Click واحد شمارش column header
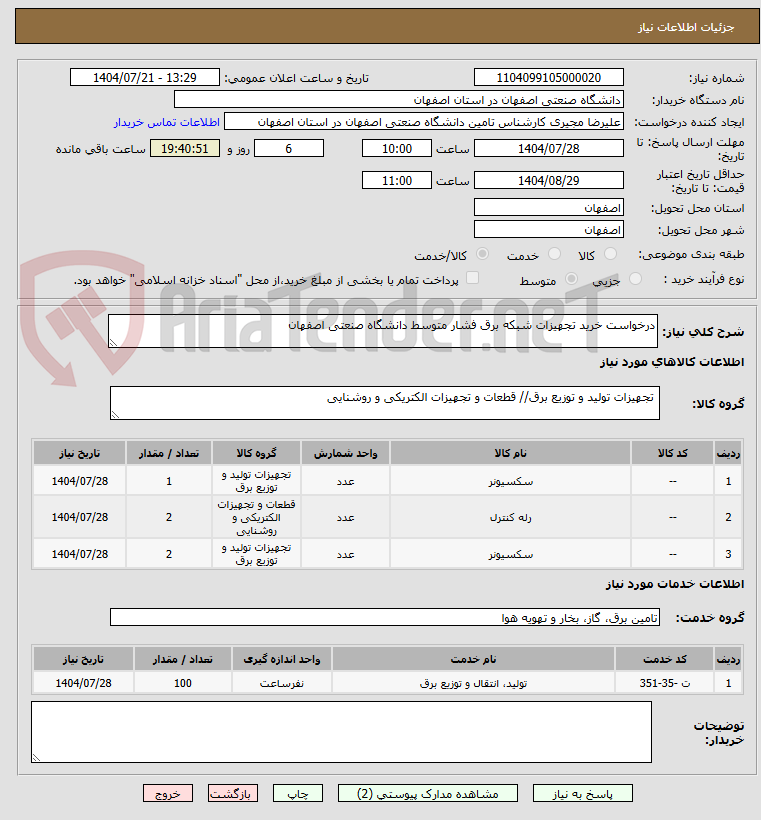The height and width of the screenshot is (820, 761). (345, 453)
